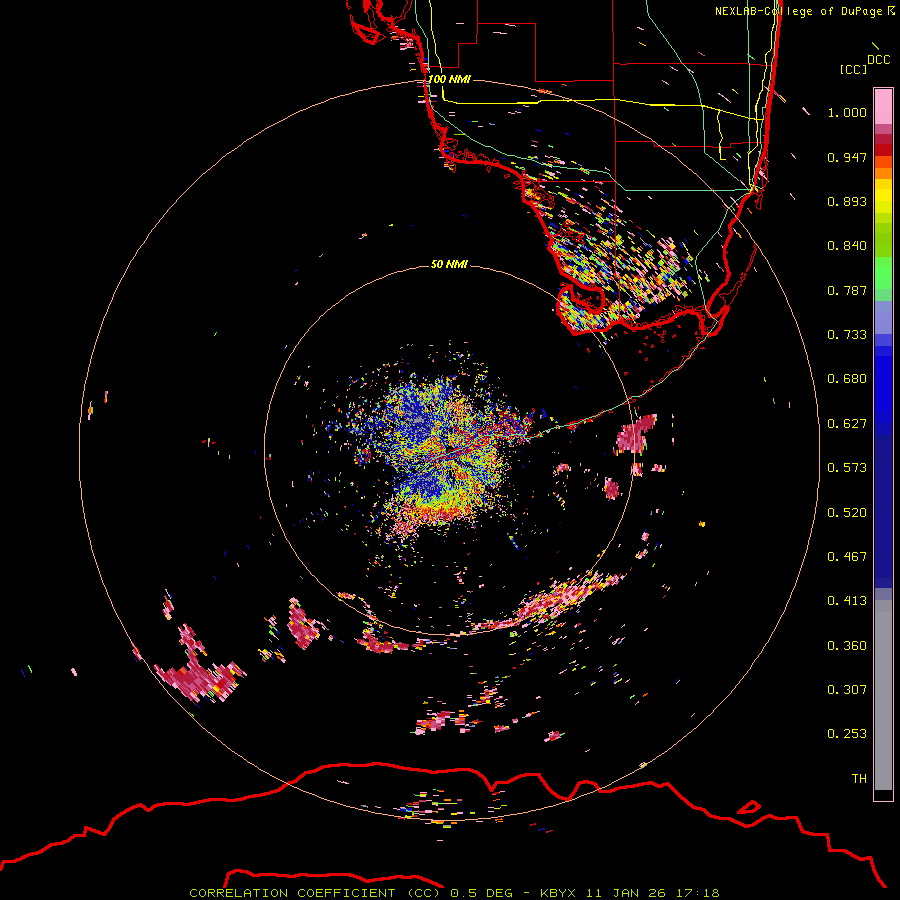
Task: Click the 50 NMI range ring label
Action: click(x=449, y=264)
